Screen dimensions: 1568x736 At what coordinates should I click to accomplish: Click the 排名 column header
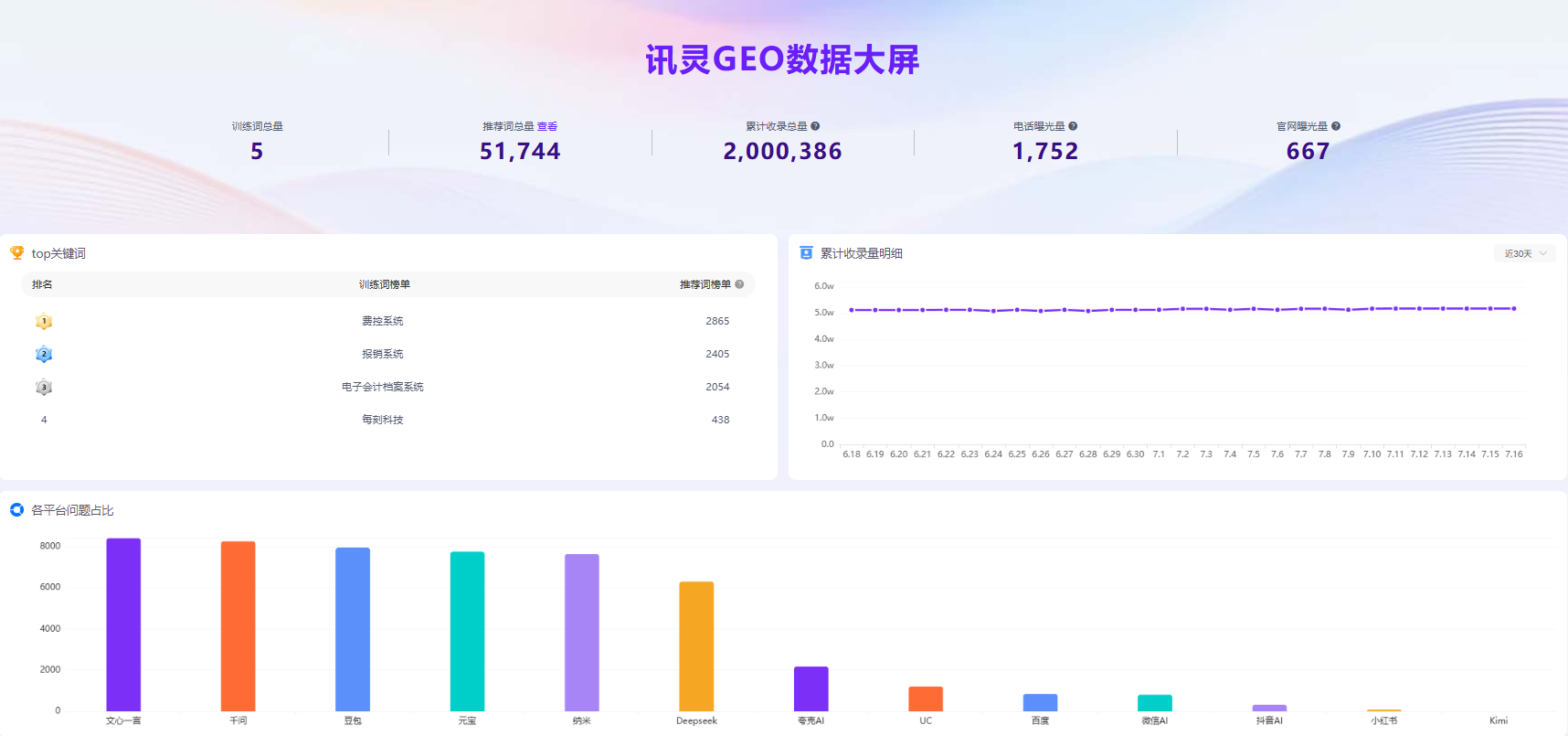pyautogui.click(x=42, y=284)
